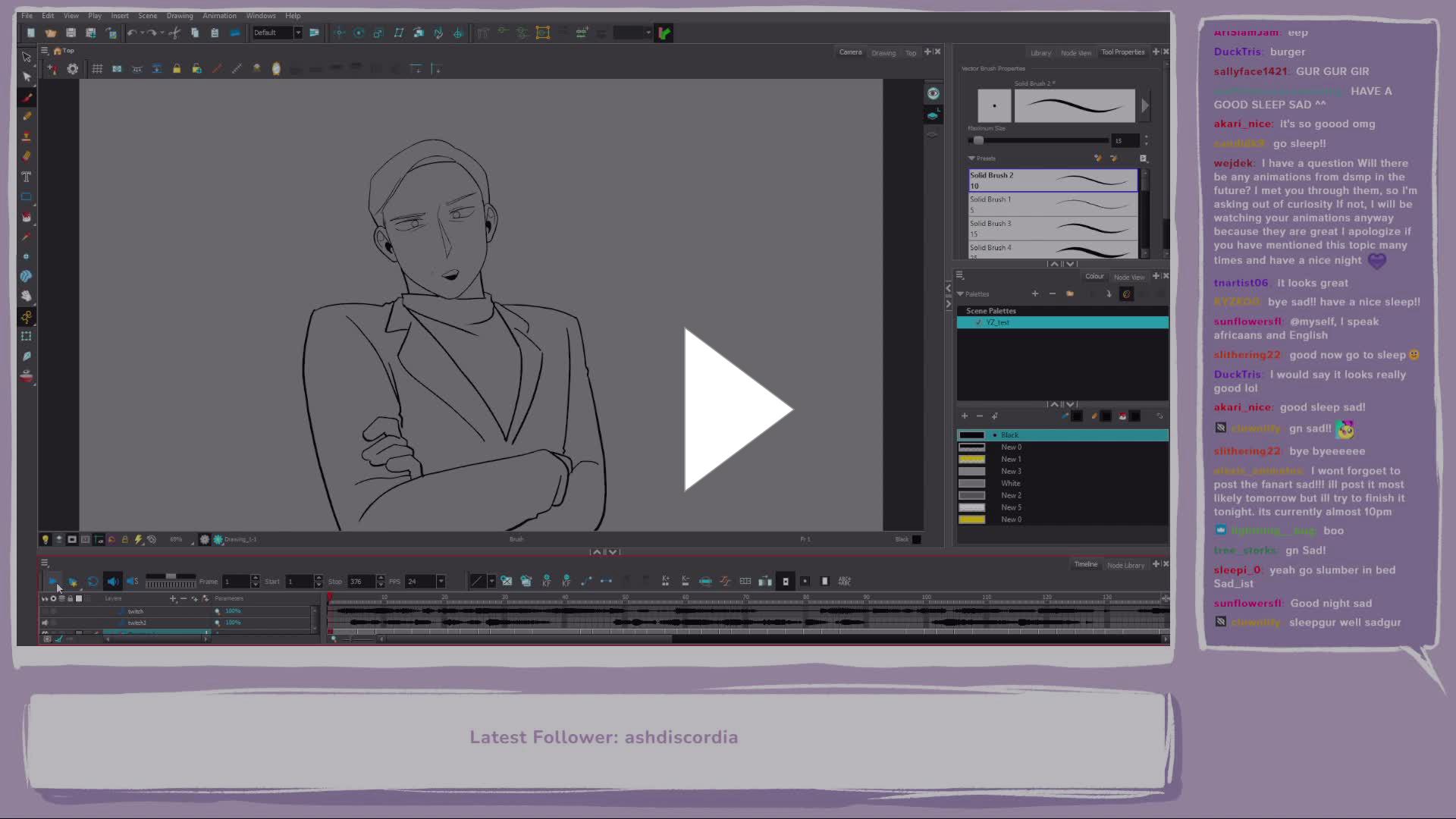1456x819 pixels.
Task: Toggle the grid icon in Camera toolbar
Action: pyautogui.click(x=97, y=69)
